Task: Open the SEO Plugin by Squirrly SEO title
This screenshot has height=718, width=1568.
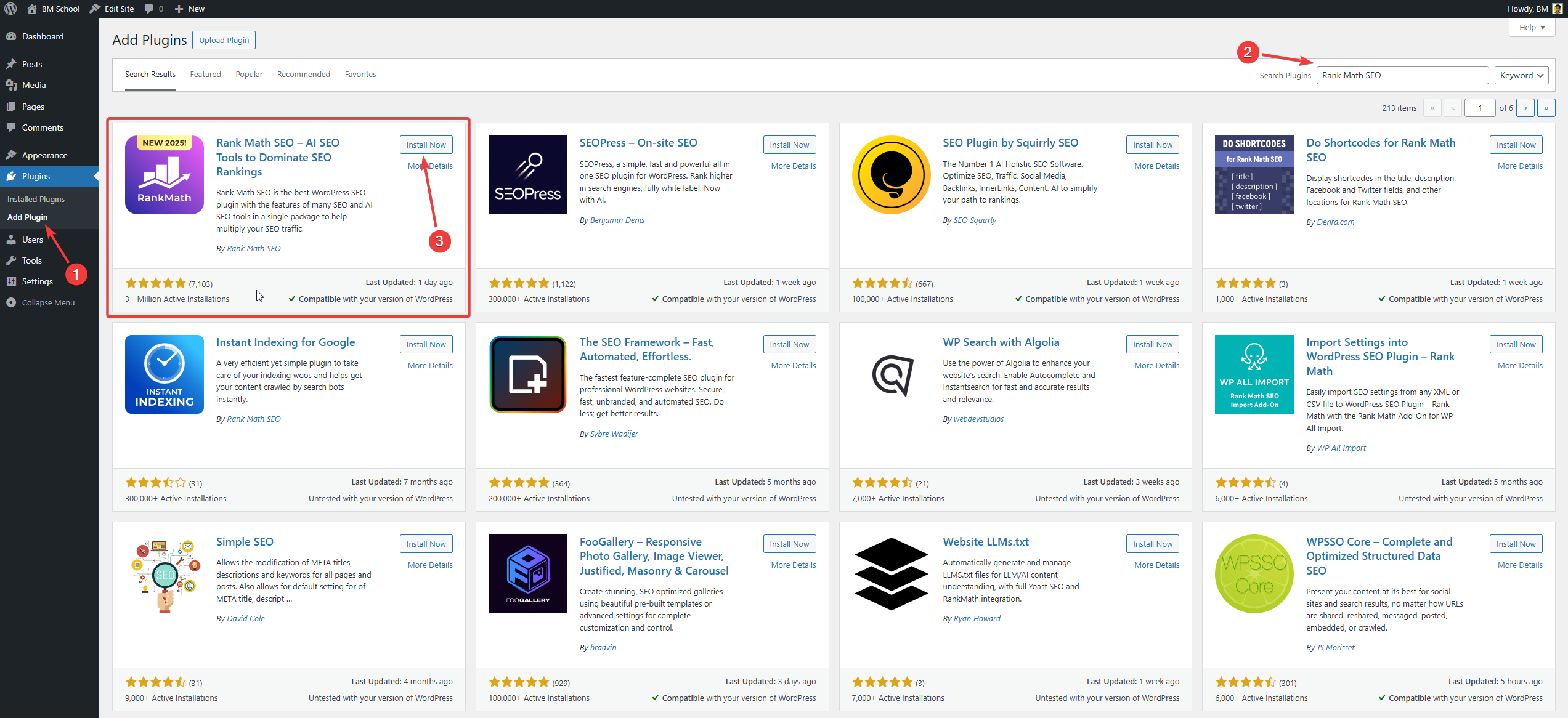Action: tap(1010, 142)
